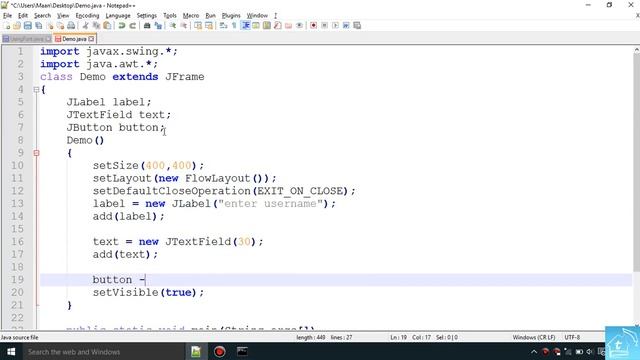Start macro recording with red dot icon
Screen dimensions: 640x360
click(x=313, y=26)
